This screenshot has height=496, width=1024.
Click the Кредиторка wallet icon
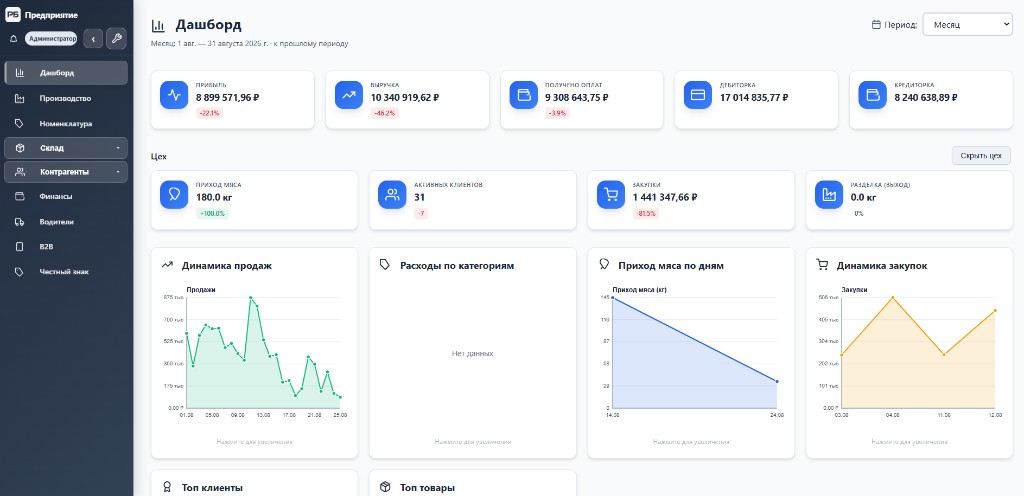click(872, 95)
